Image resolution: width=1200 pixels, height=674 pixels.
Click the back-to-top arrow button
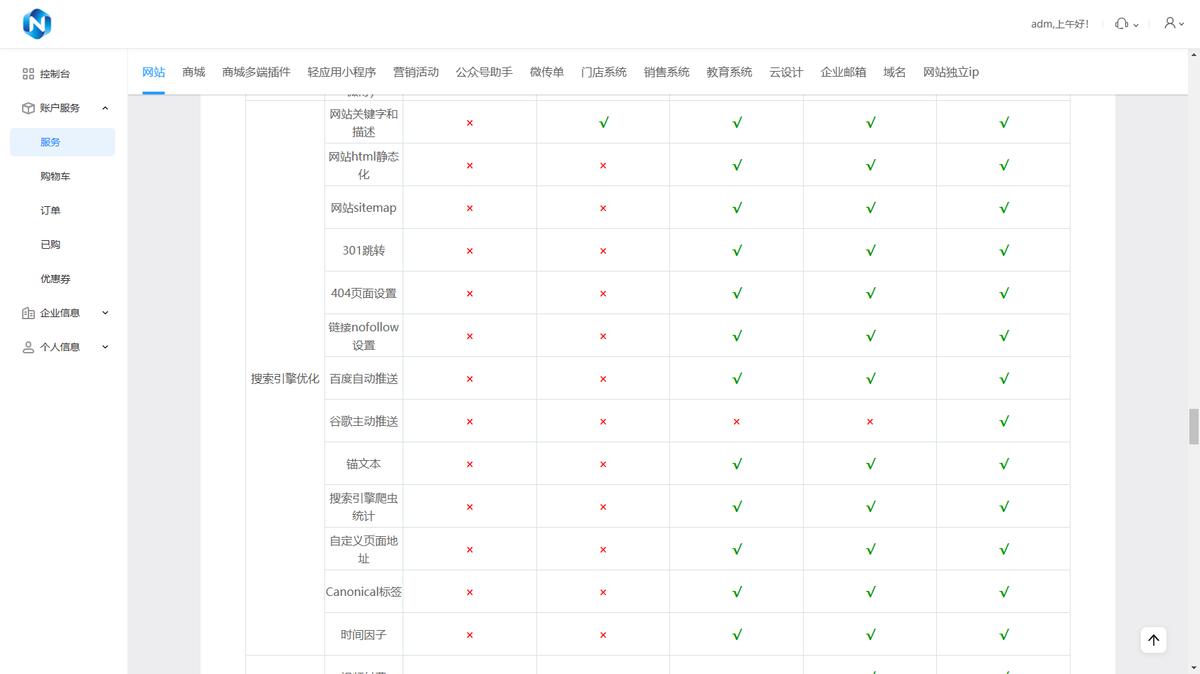(x=1153, y=639)
